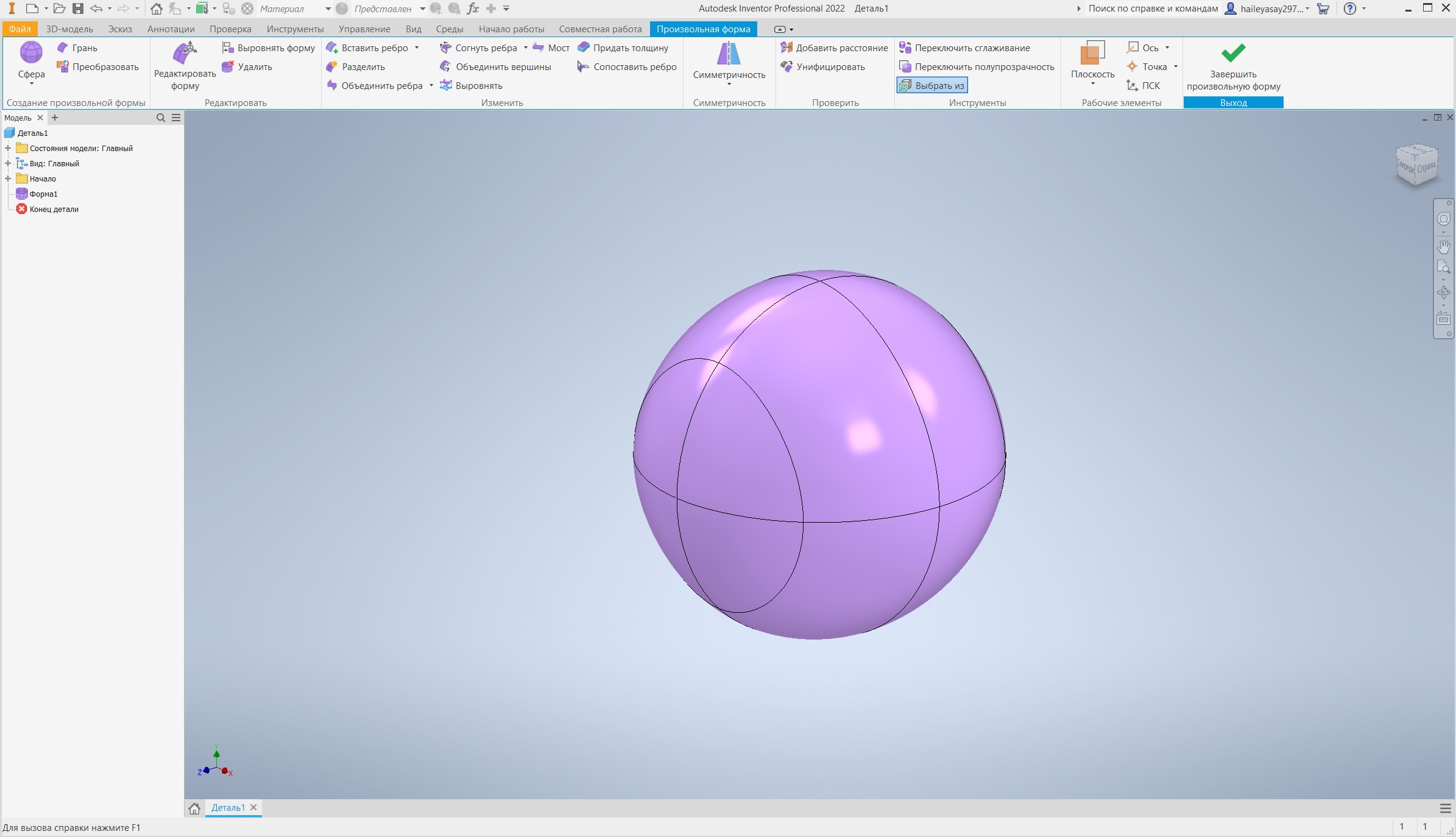
Task: Click the Точка work point tool
Action: coord(1147,66)
